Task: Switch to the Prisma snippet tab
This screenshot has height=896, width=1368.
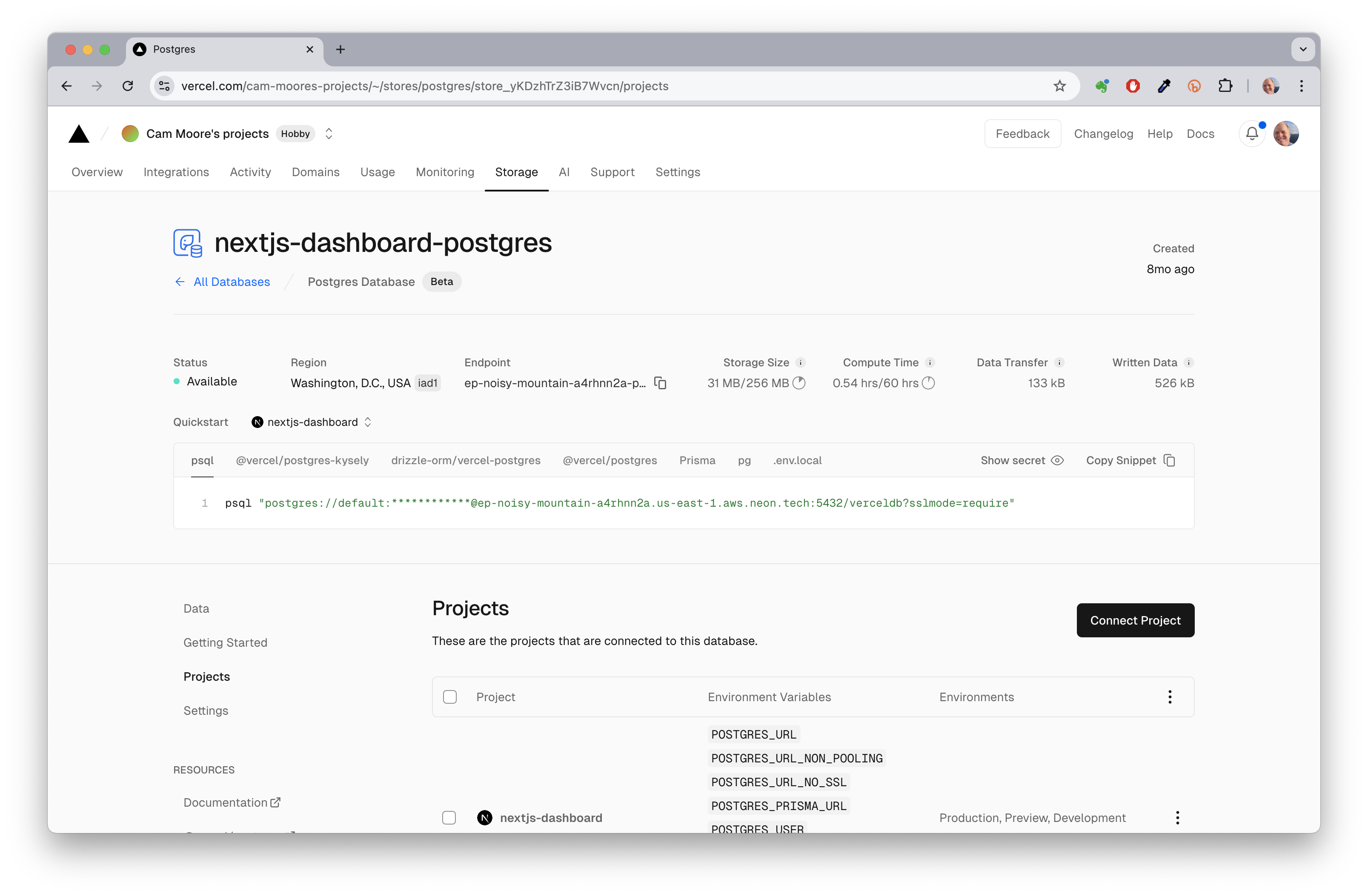Action: [697, 460]
